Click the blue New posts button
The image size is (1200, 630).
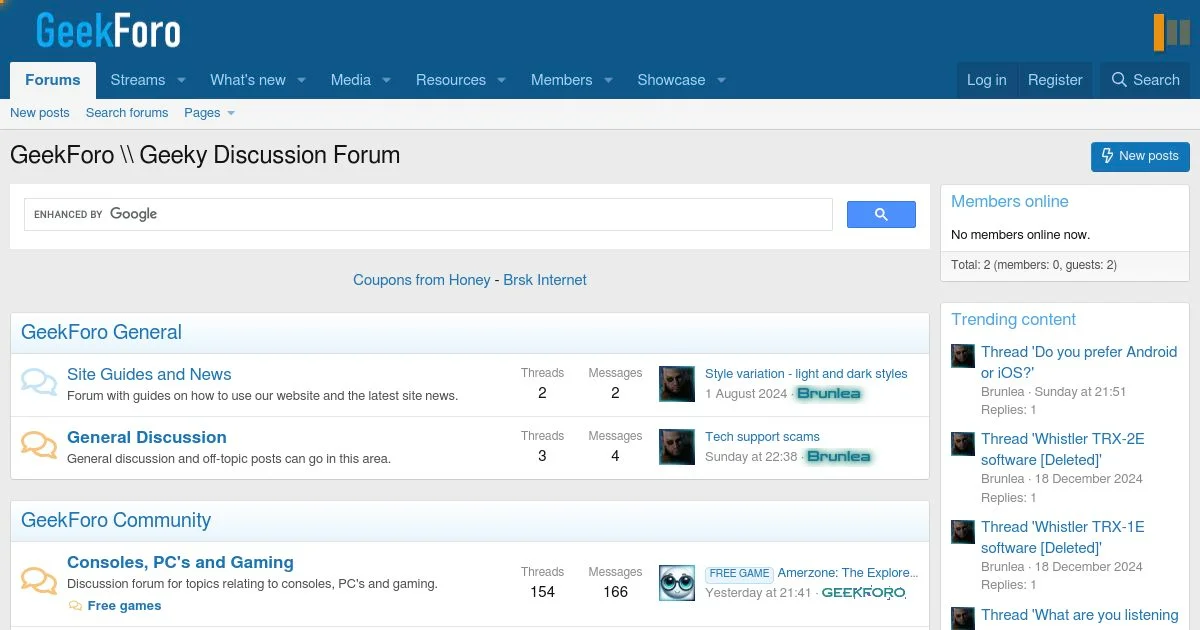(x=1140, y=156)
